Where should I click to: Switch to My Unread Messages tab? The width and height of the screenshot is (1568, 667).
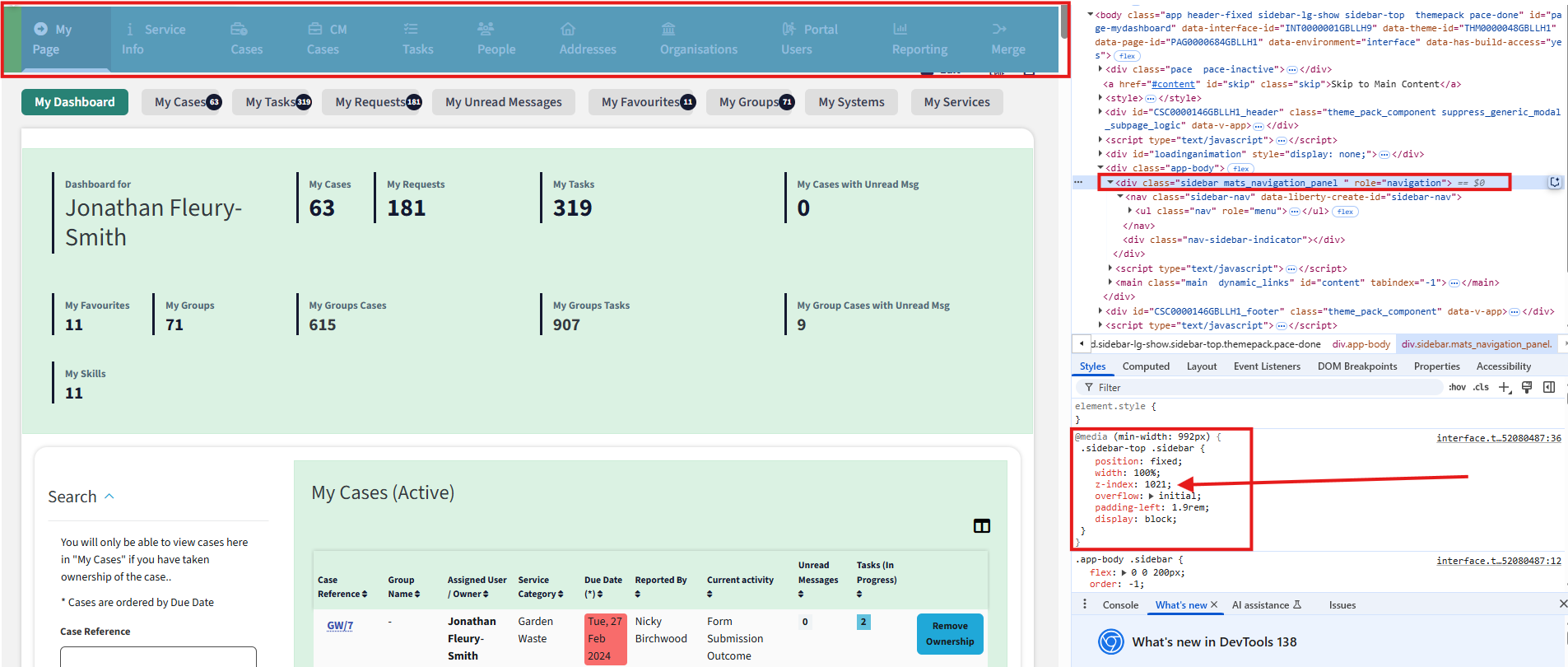click(x=504, y=102)
